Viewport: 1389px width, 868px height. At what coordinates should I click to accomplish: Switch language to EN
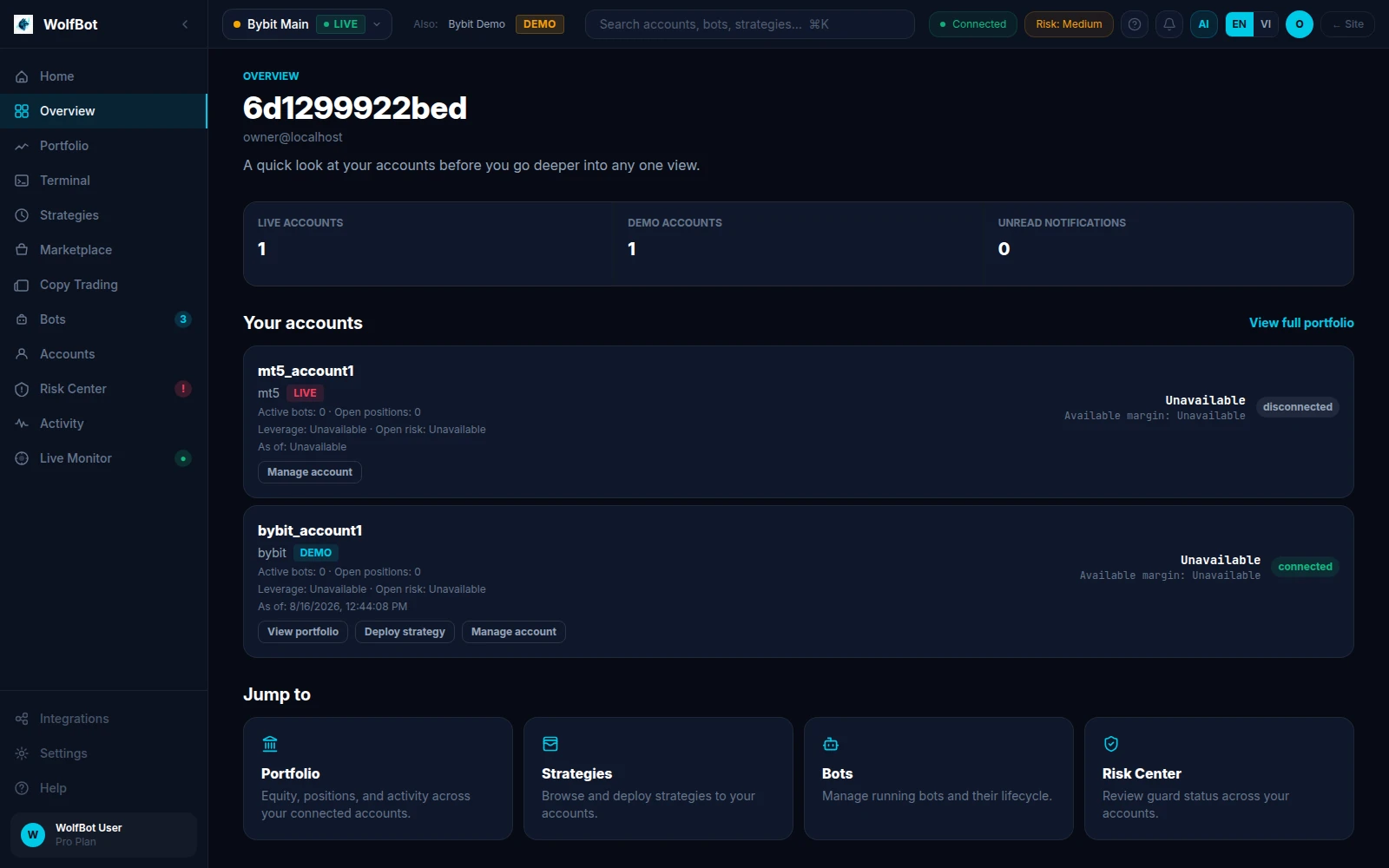(x=1240, y=24)
